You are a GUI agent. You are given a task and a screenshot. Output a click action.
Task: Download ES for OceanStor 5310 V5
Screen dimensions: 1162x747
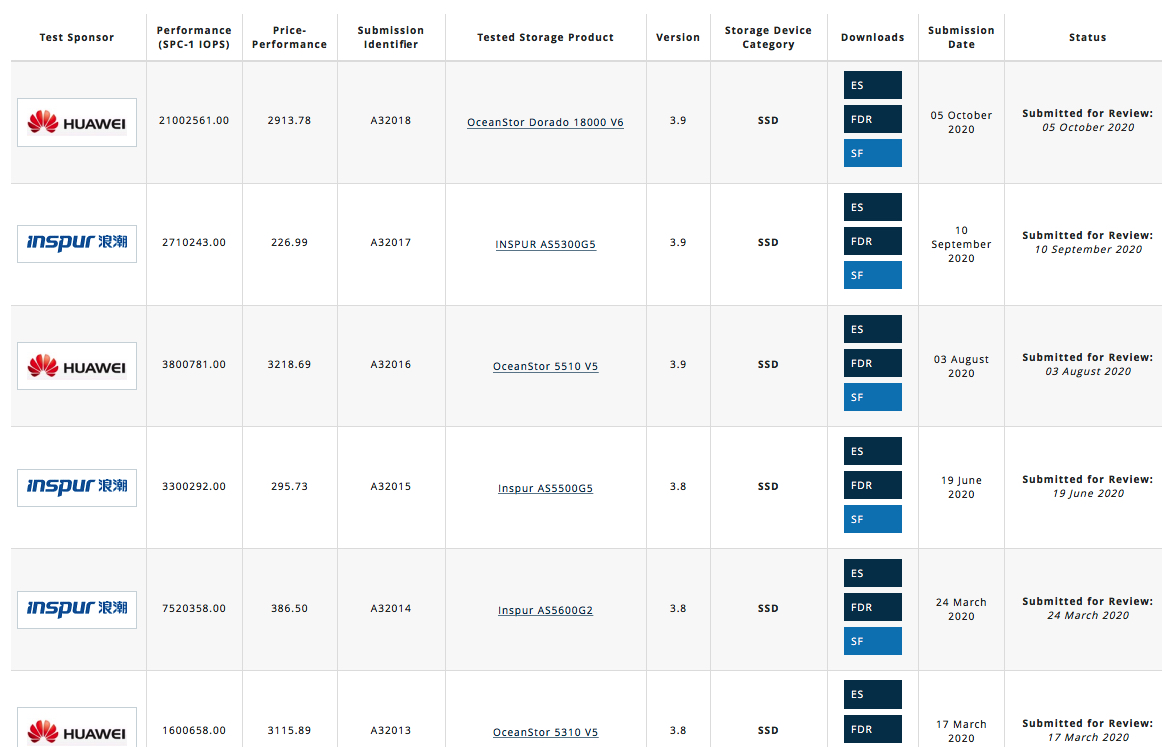click(873, 694)
